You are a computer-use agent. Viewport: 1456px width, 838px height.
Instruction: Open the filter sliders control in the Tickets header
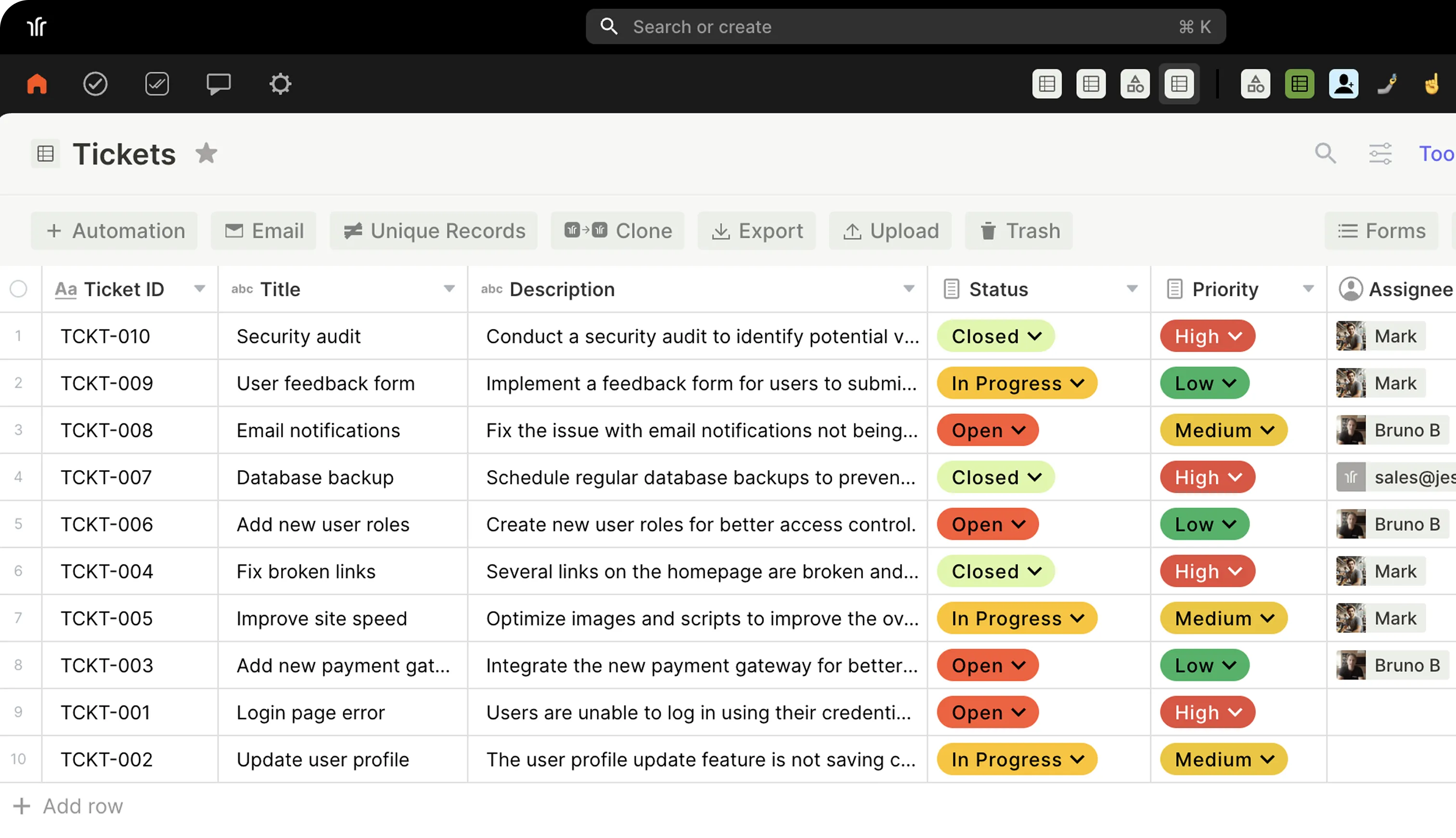pyautogui.click(x=1380, y=154)
